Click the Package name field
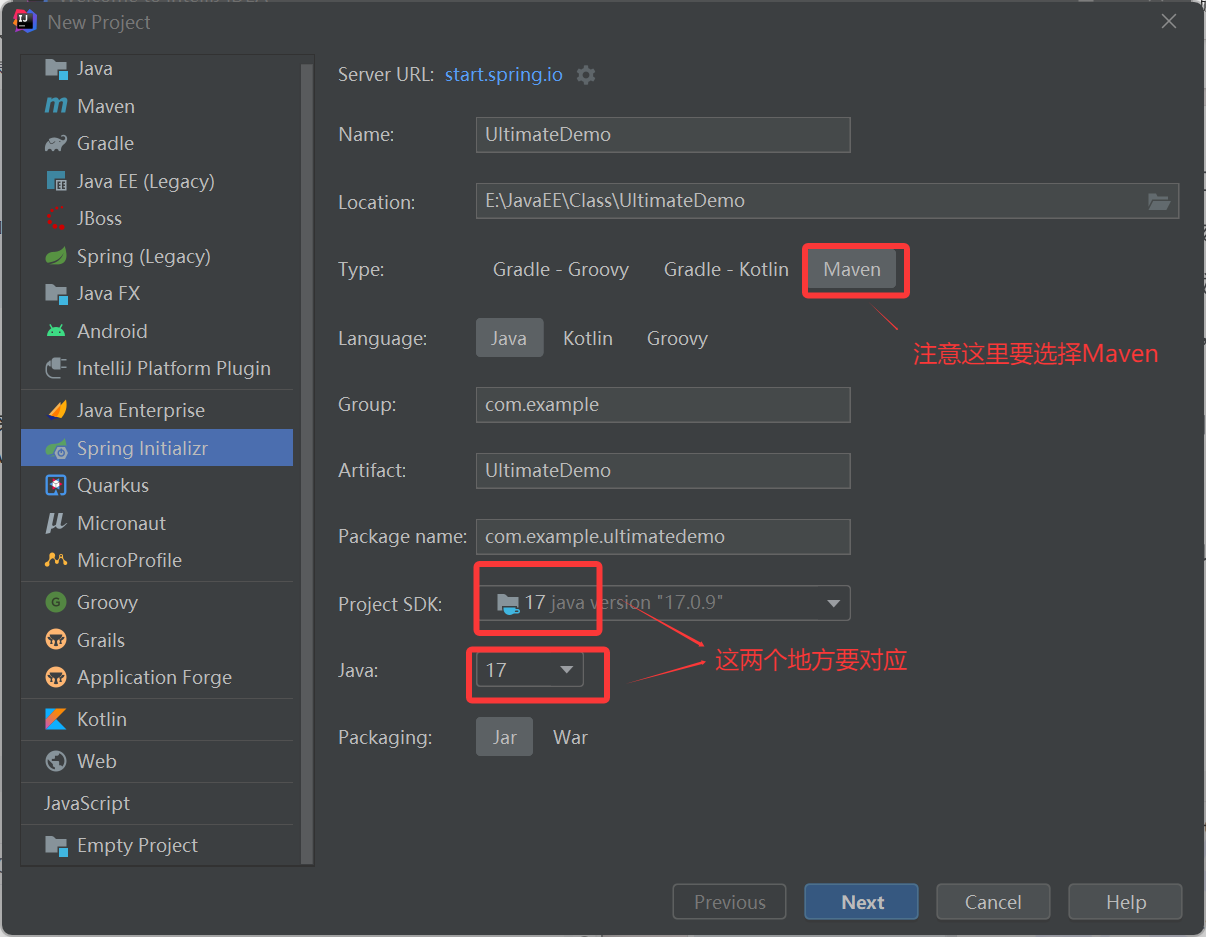This screenshot has height=937, width=1206. [663, 537]
